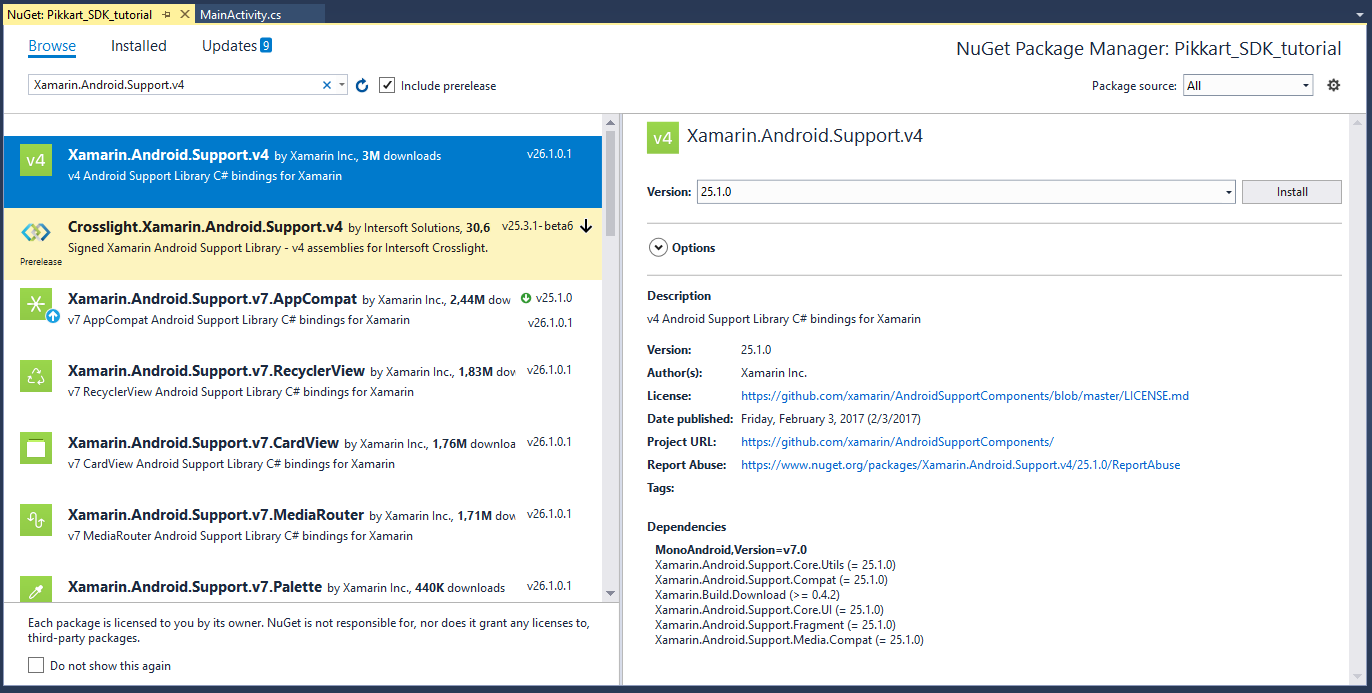Select Xamarin.Android.Support.v7.RecyclerView package row
Viewport: 1372px width, 693px height.
pyautogui.click(x=303, y=388)
